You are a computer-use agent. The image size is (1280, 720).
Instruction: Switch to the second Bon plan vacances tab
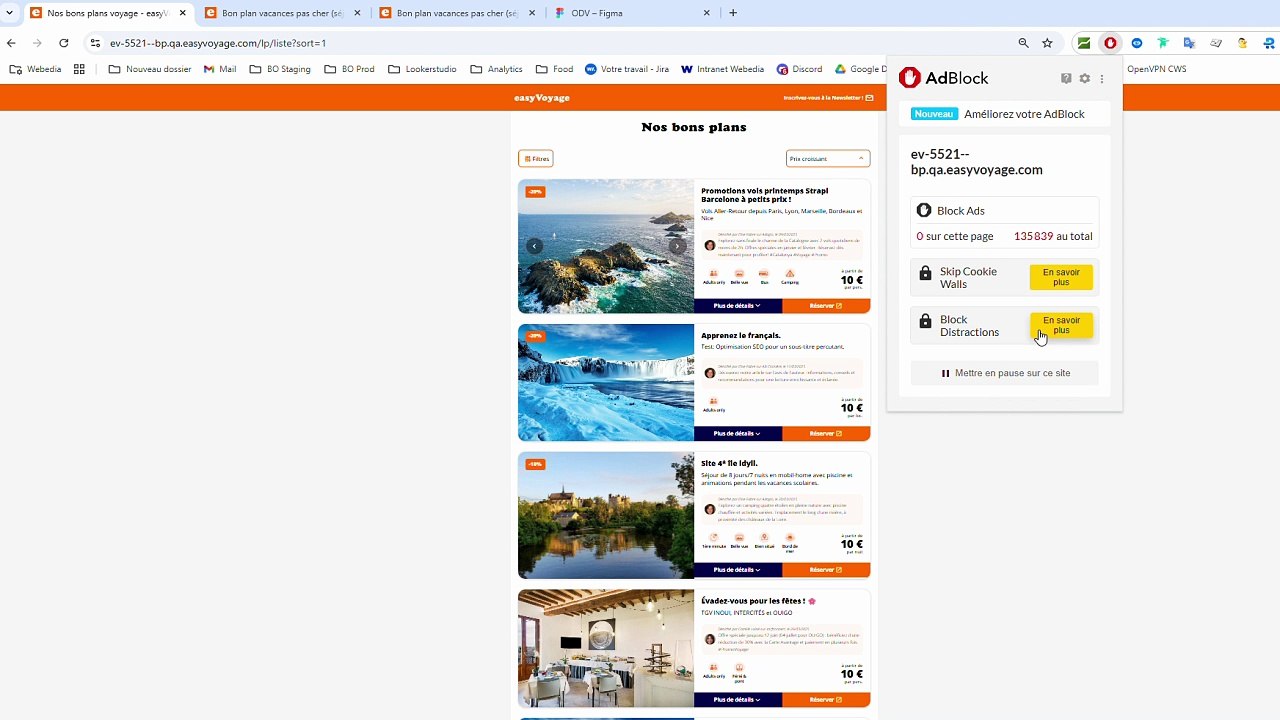(282, 13)
